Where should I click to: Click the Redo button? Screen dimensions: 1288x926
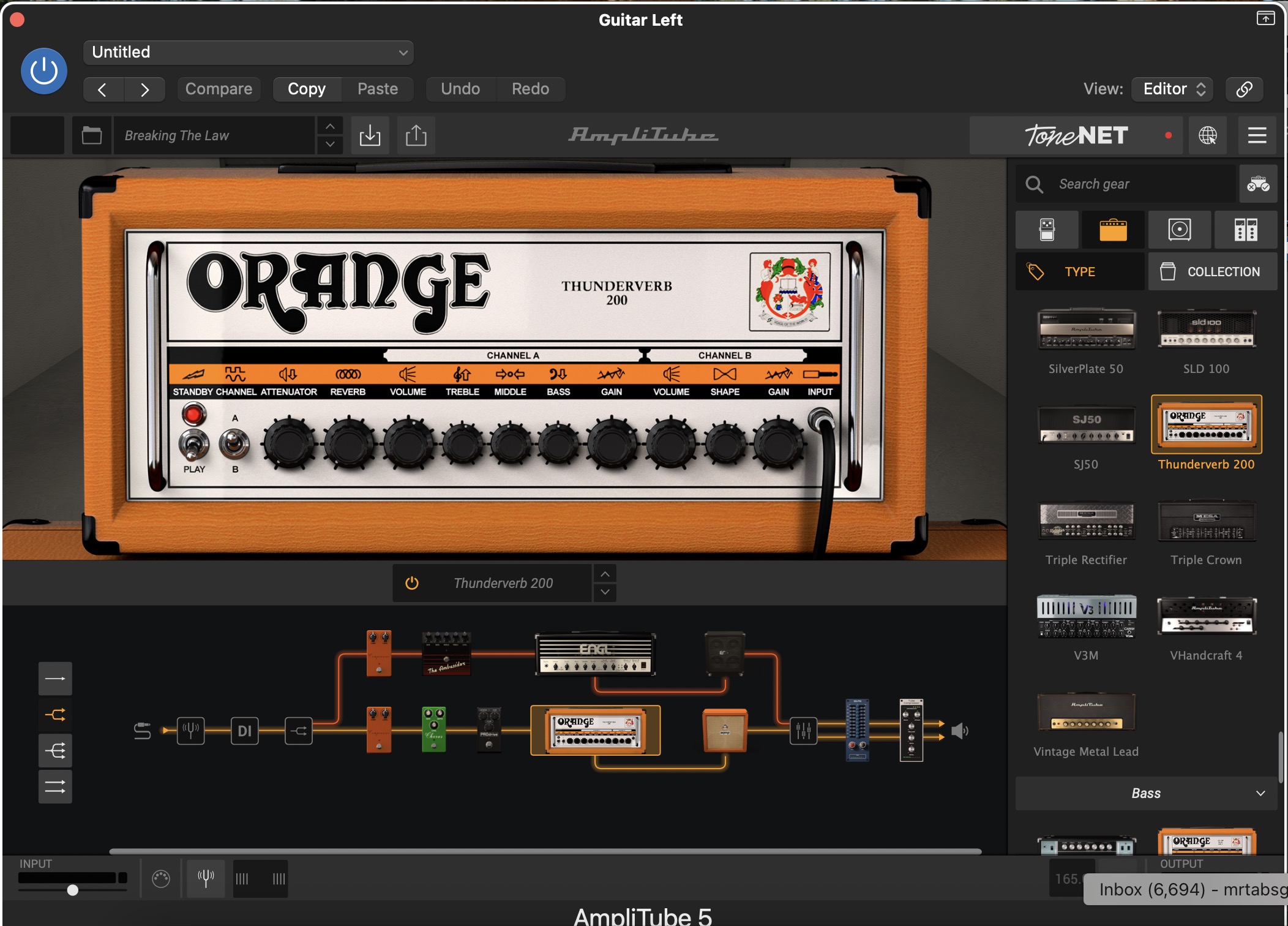pyautogui.click(x=530, y=89)
